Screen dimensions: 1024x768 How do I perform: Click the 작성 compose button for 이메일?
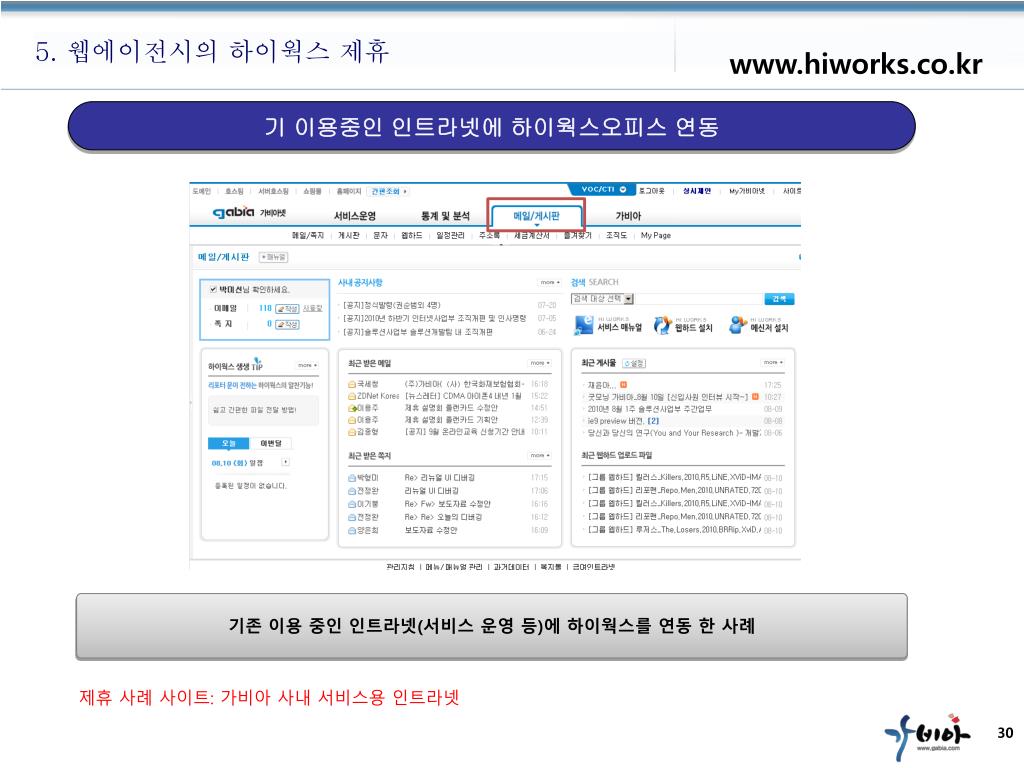(x=287, y=308)
